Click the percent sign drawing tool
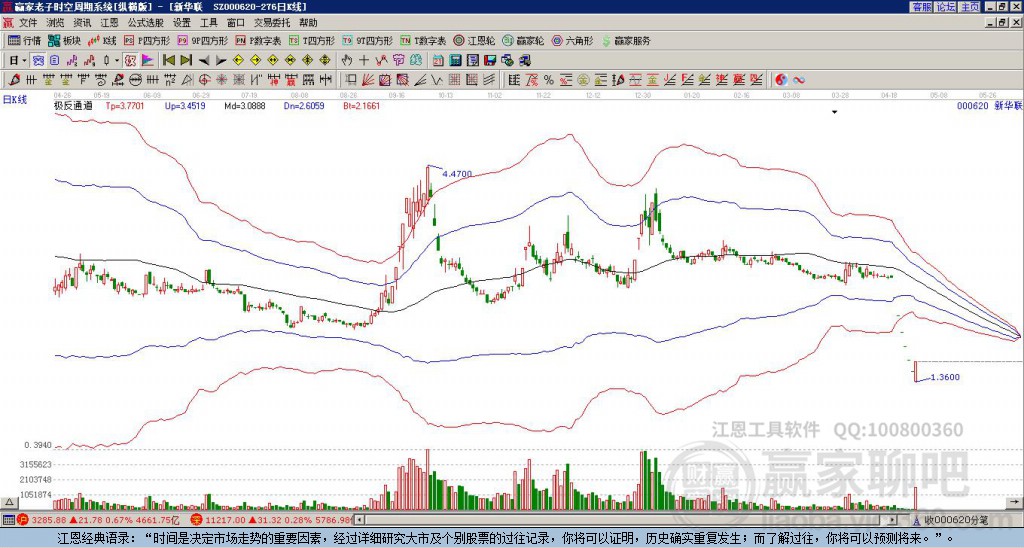The height and width of the screenshot is (548, 1024). [549, 80]
